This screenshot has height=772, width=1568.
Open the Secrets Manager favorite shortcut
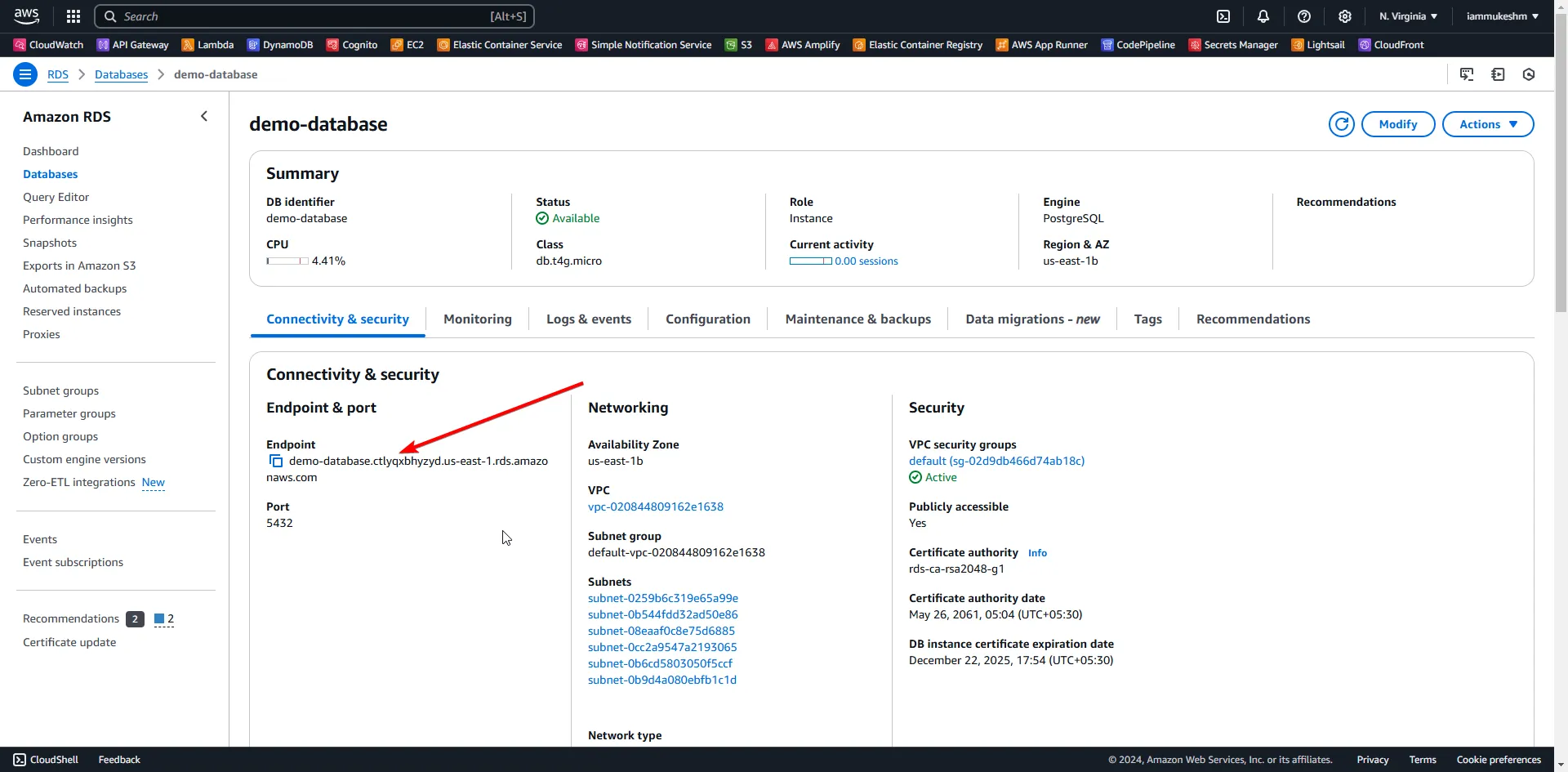point(1233,45)
